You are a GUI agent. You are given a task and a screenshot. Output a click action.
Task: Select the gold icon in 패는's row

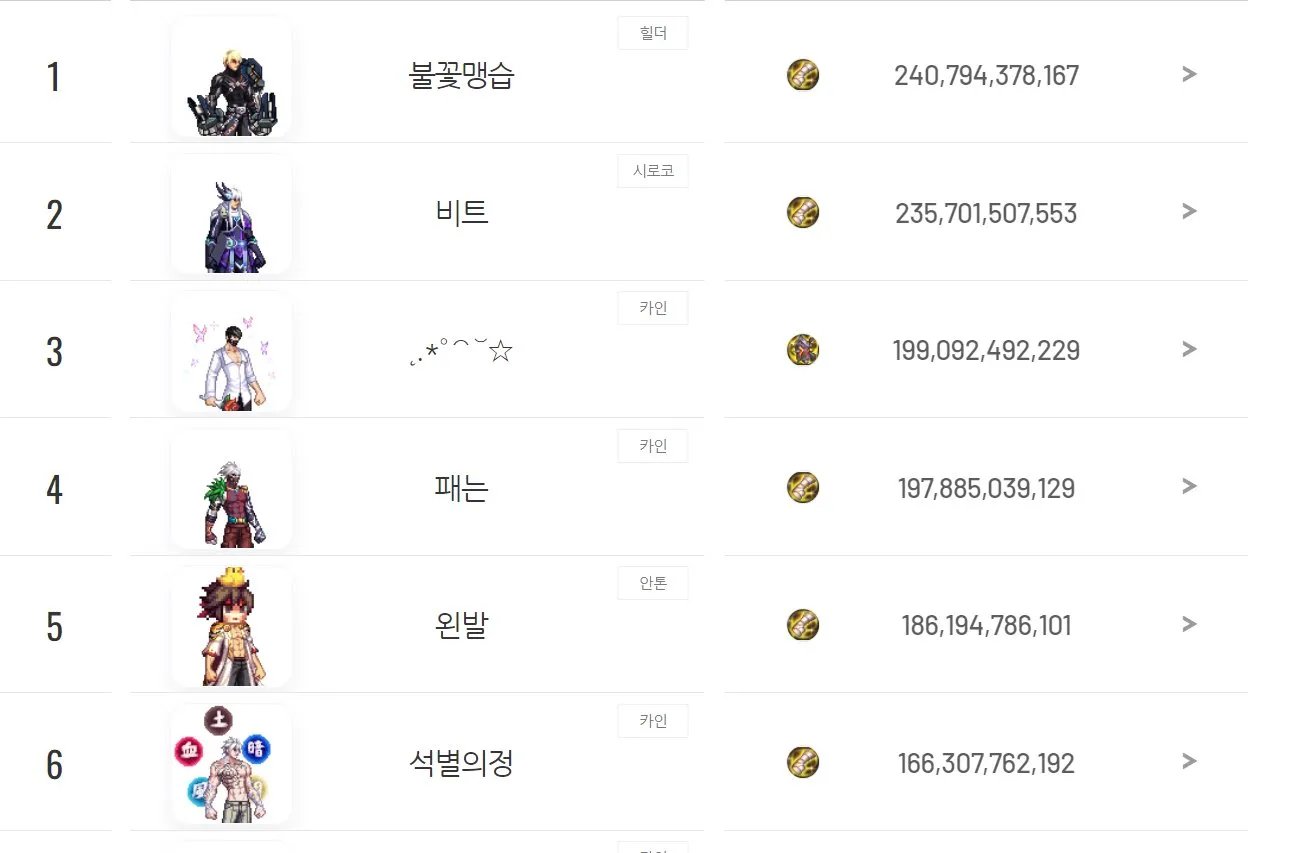[x=803, y=487]
